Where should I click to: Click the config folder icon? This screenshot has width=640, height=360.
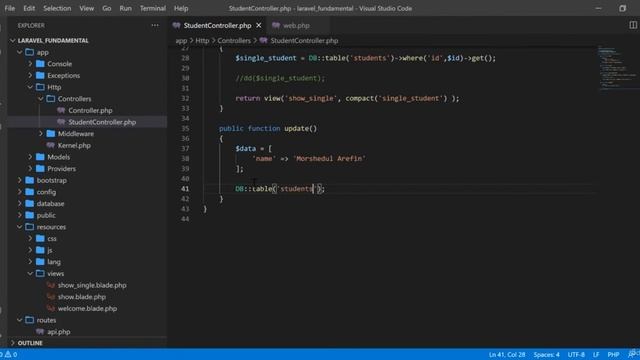(x=29, y=192)
